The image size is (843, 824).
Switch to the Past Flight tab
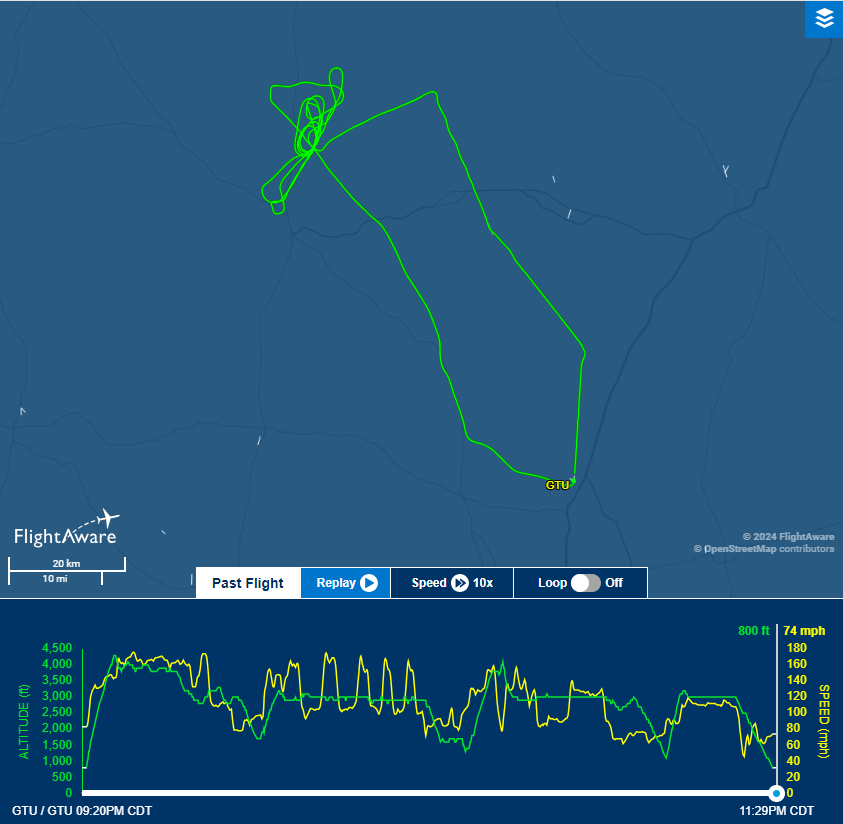pos(248,583)
